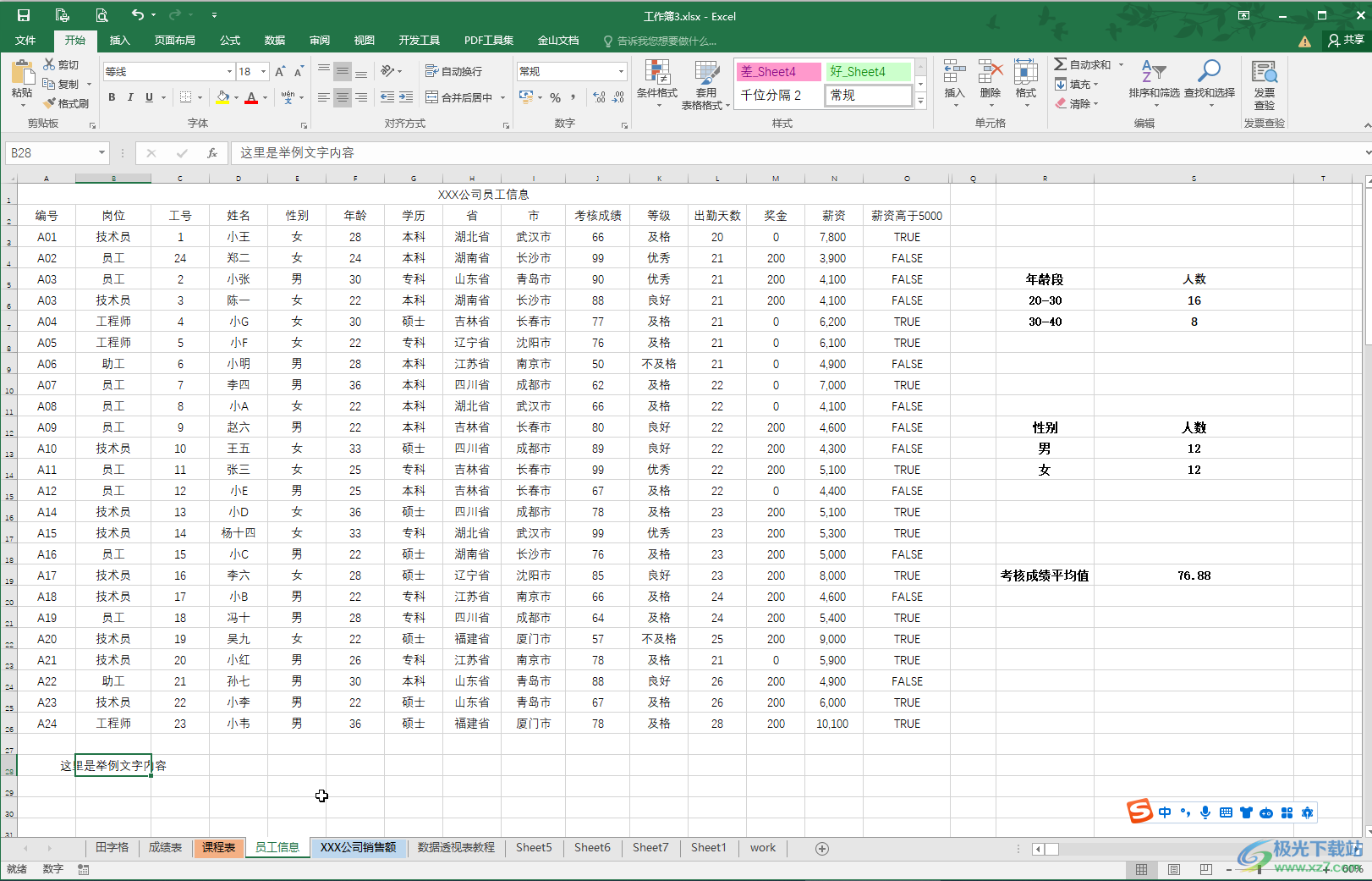The width and height of the screenshot is (1372, 881).
Task: Click the red Font Color A icon
Action: click(251, 97)
